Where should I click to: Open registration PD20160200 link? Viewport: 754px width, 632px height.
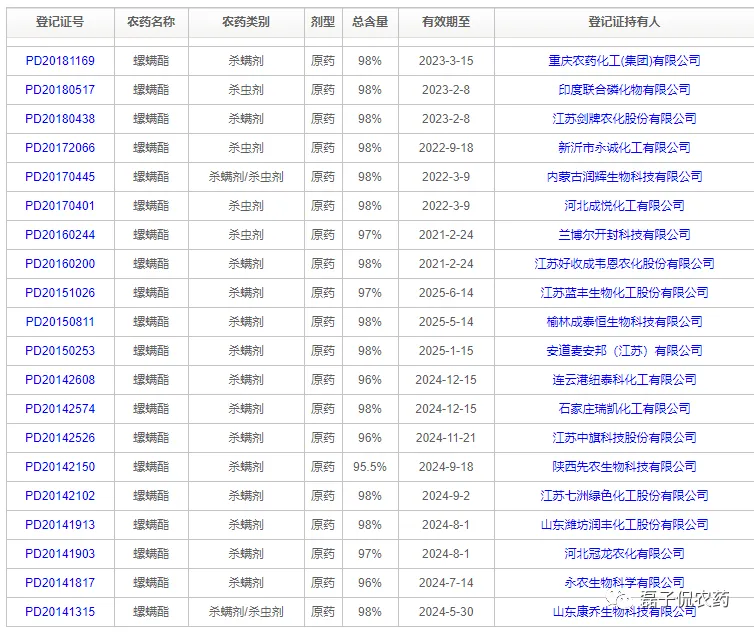click(x=60, y=264)
